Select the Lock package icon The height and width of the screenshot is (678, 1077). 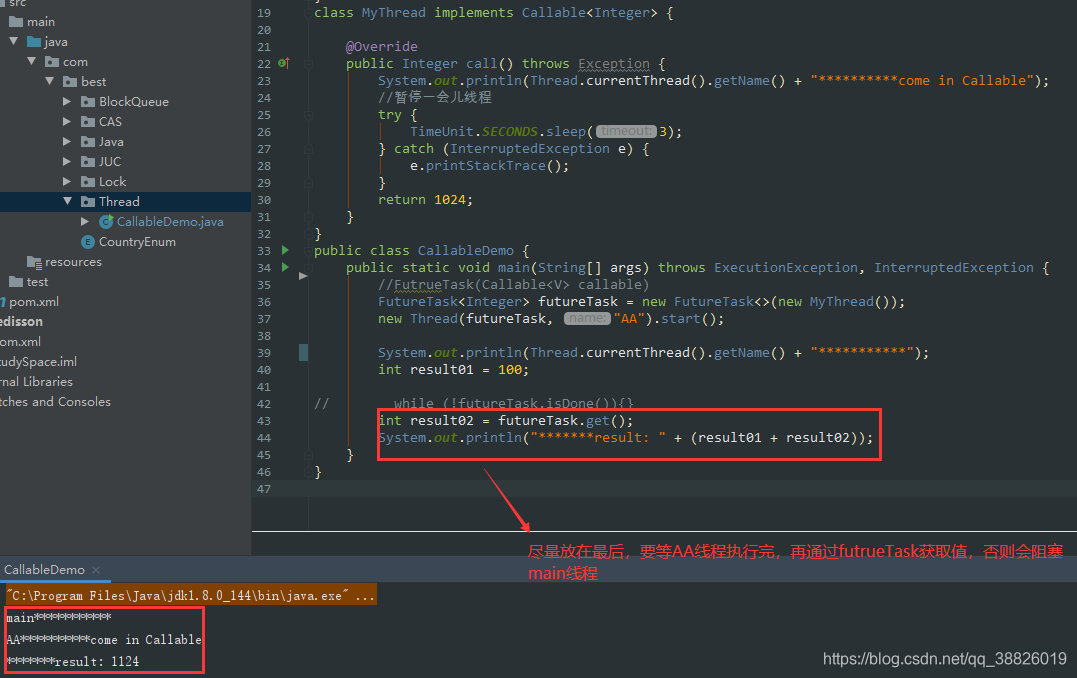(x=87, y=181)
